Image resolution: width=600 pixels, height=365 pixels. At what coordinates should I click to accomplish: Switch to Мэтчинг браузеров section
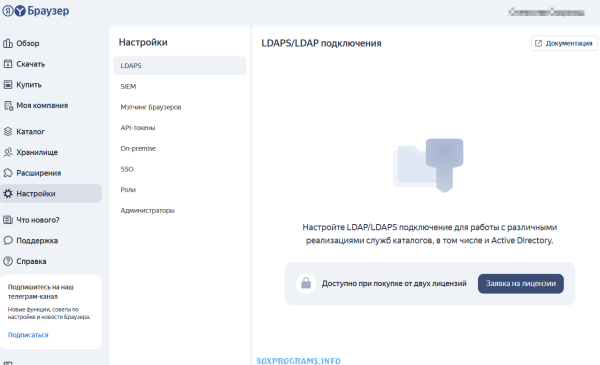click(x=179, y=107)
